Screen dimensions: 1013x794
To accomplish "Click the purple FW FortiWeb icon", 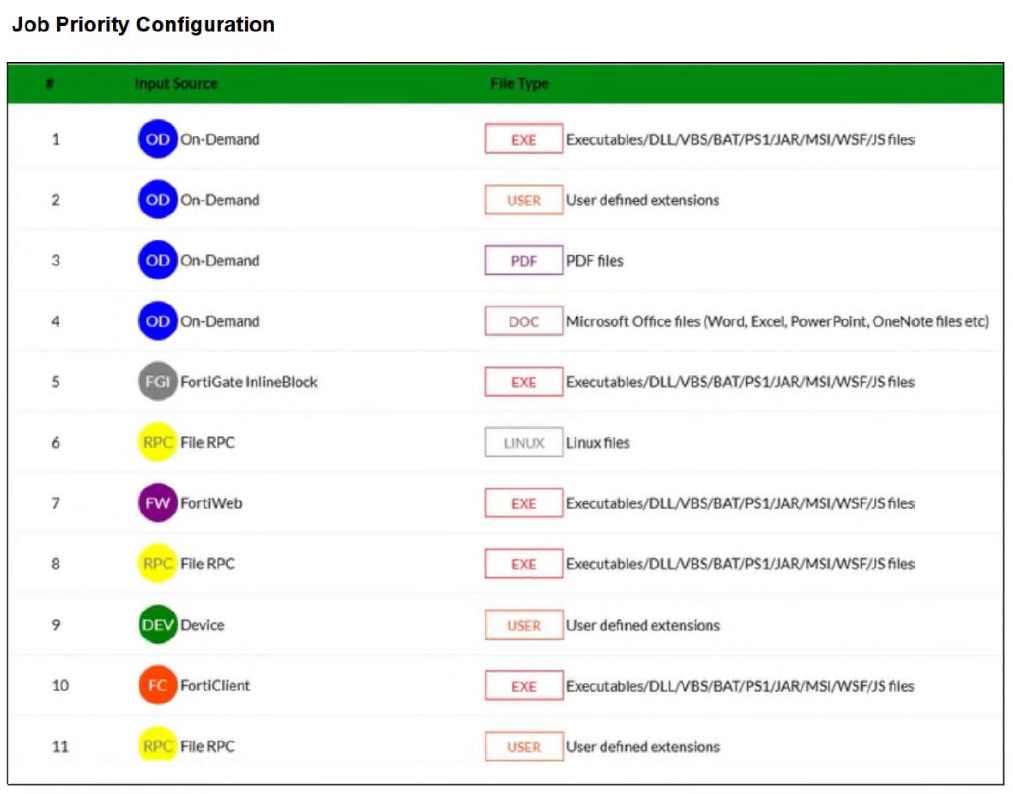I will [157, 503].
